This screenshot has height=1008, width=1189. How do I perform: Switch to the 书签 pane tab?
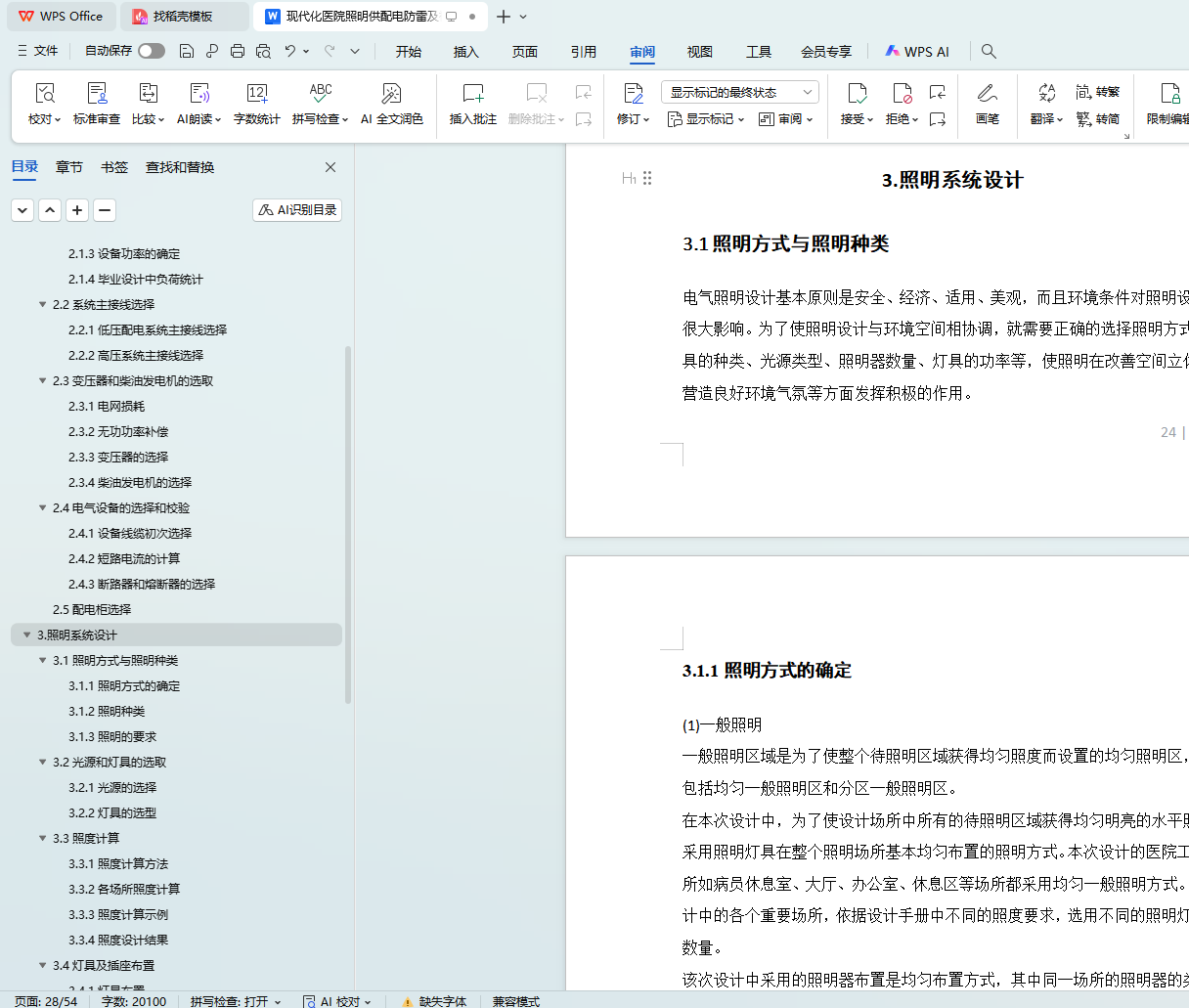point(114,167)
